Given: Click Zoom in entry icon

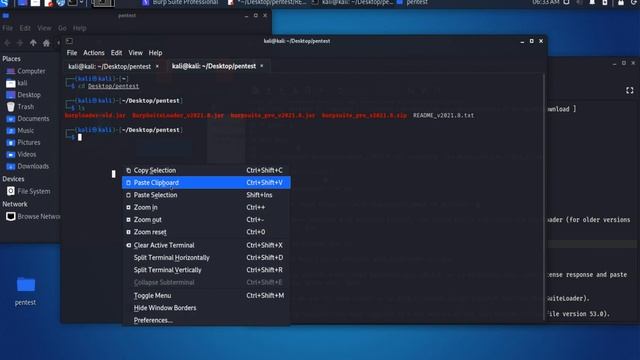Looking at the screenshot, I should pyautogui.click(x=129, y=207).
